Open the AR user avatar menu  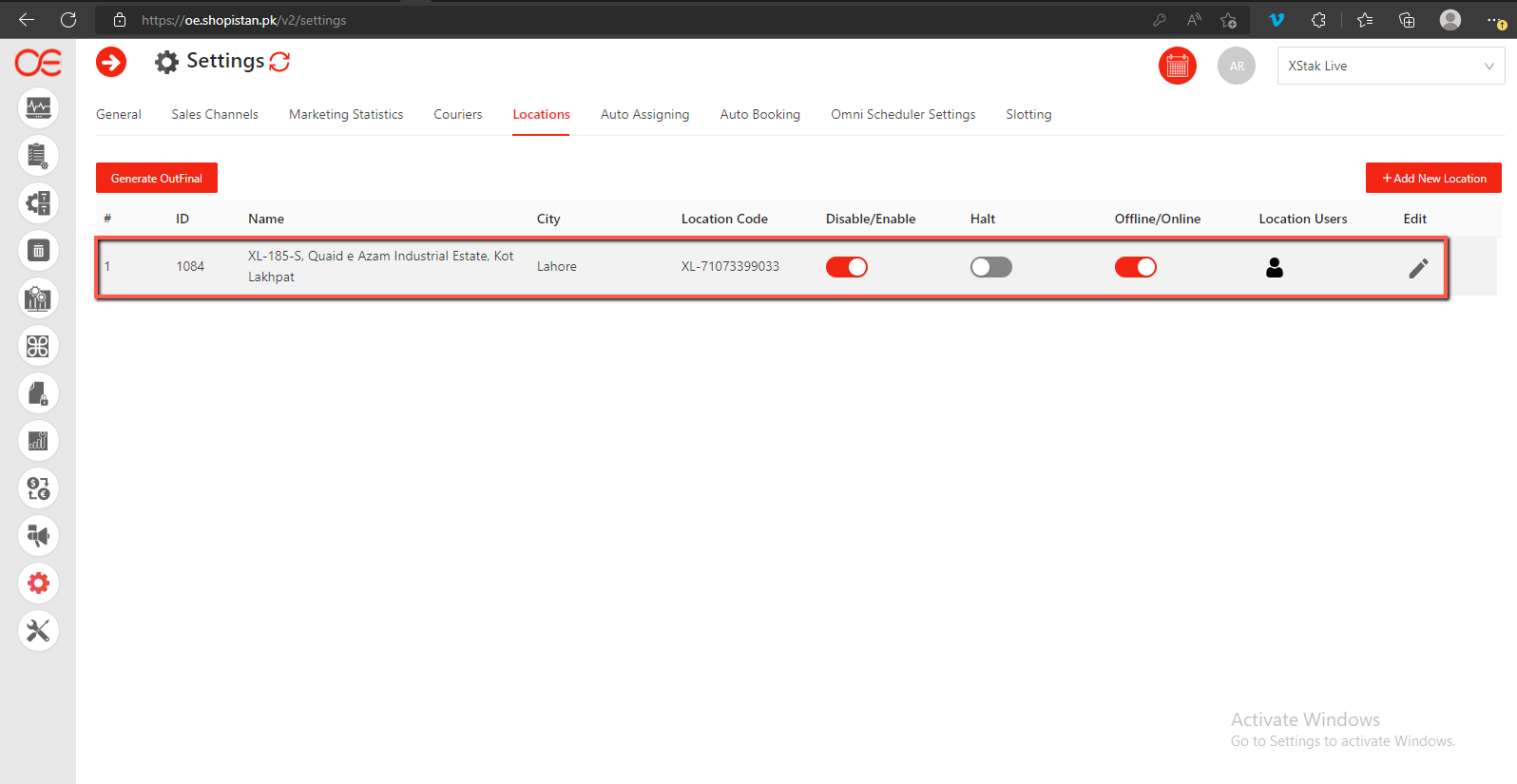click(1236, 67)
